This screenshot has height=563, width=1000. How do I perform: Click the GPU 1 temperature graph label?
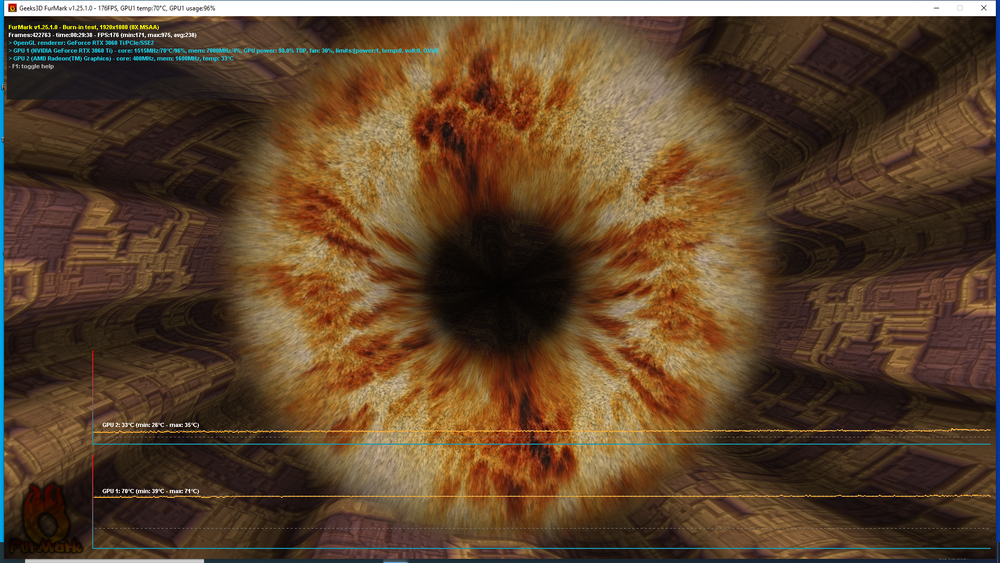tap(150, 491)
